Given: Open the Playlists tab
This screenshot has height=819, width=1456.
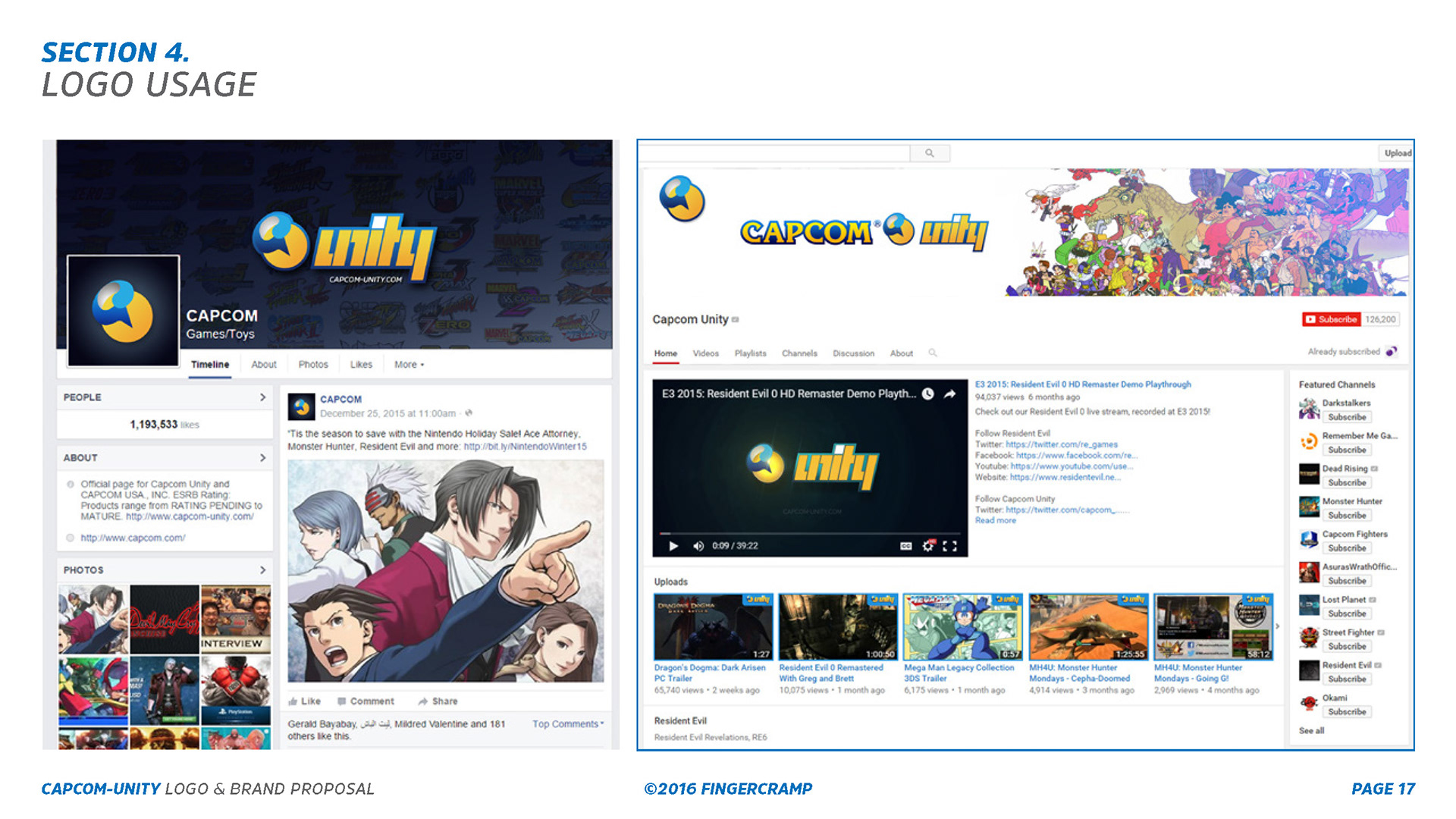Looking at the screenshot, I should tap(751, 353).
